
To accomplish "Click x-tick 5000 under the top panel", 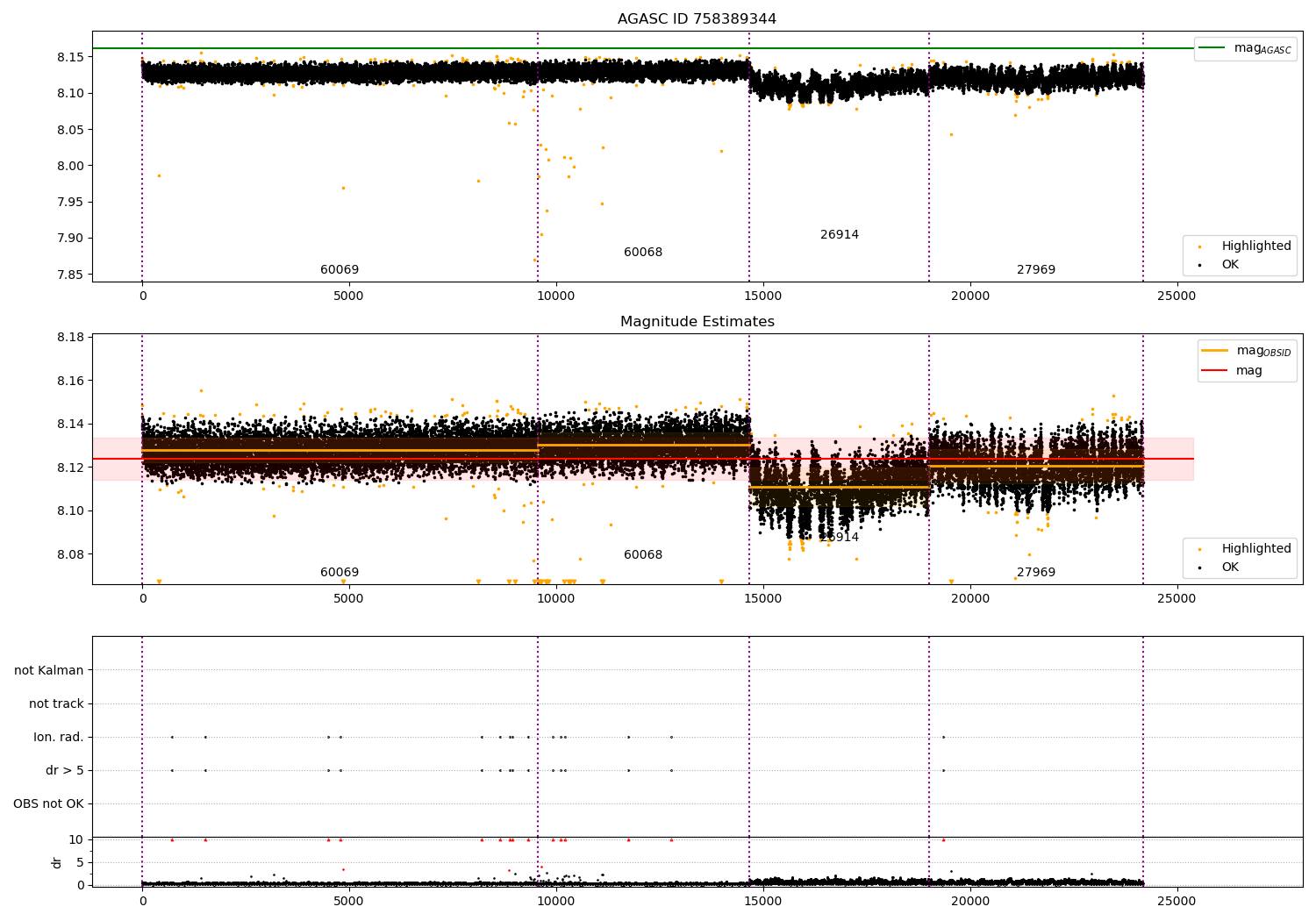I will (348, 296).
